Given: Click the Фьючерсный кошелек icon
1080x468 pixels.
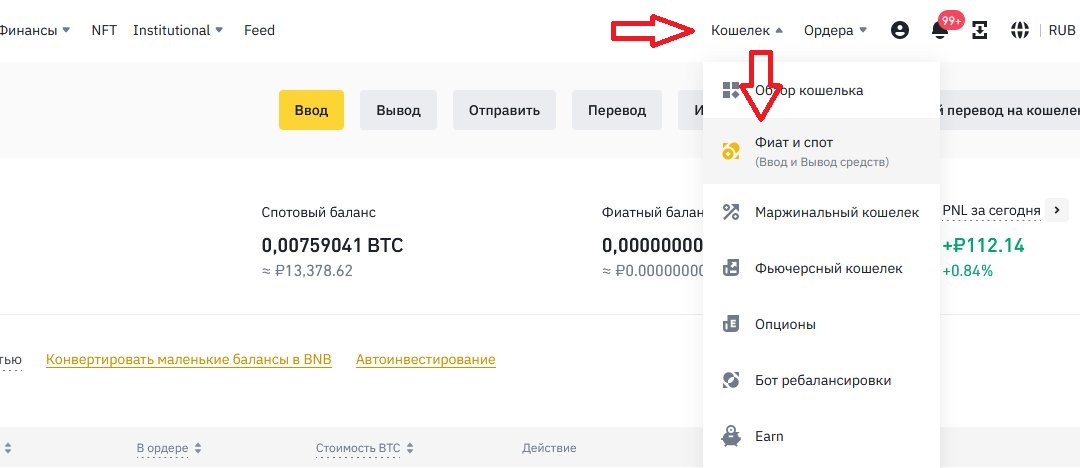Looking at the screenshot, I should 731,268.
